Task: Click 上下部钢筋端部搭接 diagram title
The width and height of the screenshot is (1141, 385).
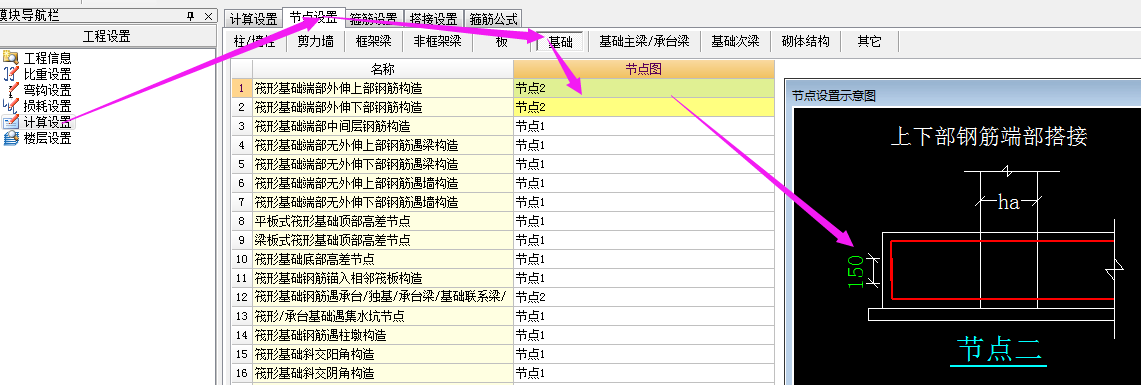Action: coord(989,136)
